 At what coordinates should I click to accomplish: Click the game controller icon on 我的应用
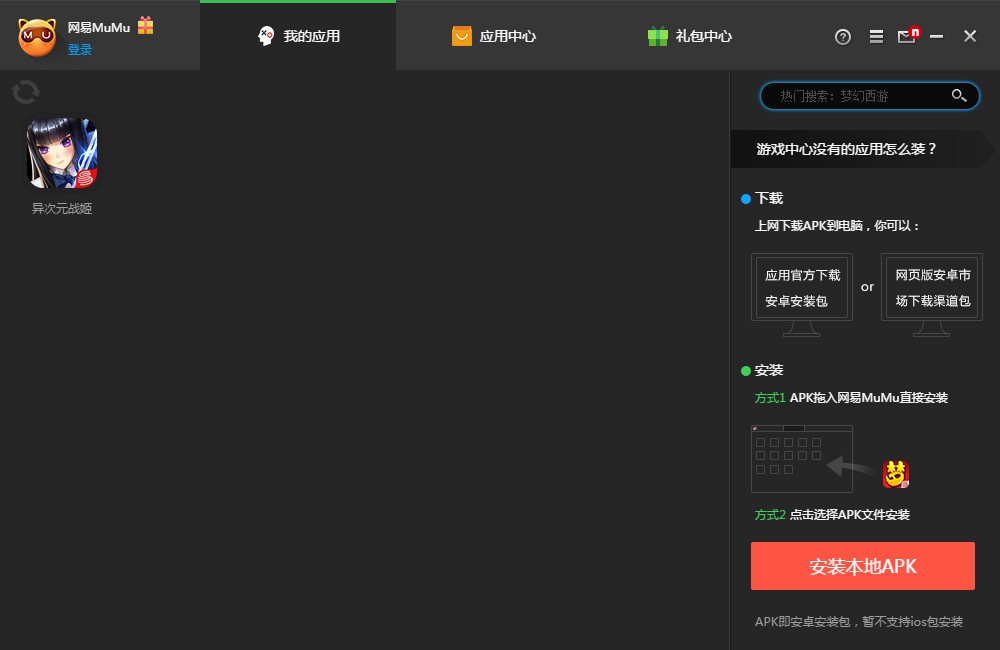pyautogui.click(x=266, y=36)
